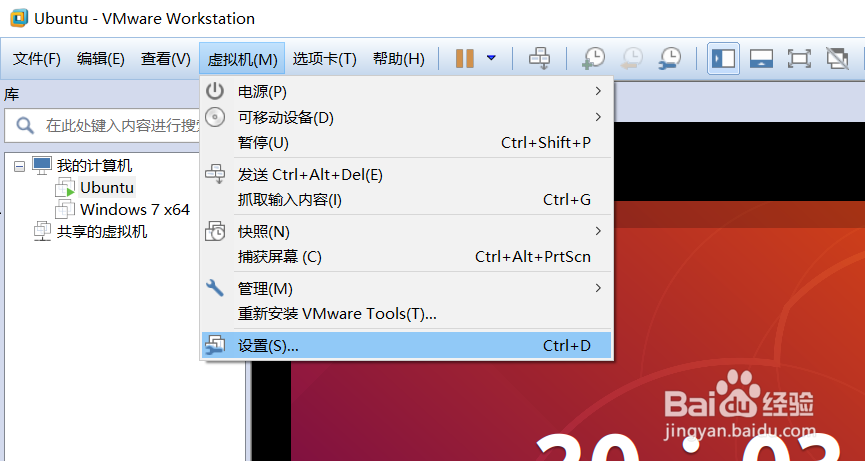Select 共享的虚拟机 in the library tree
This screenshot has width=865, height=461.
point(102,232)
